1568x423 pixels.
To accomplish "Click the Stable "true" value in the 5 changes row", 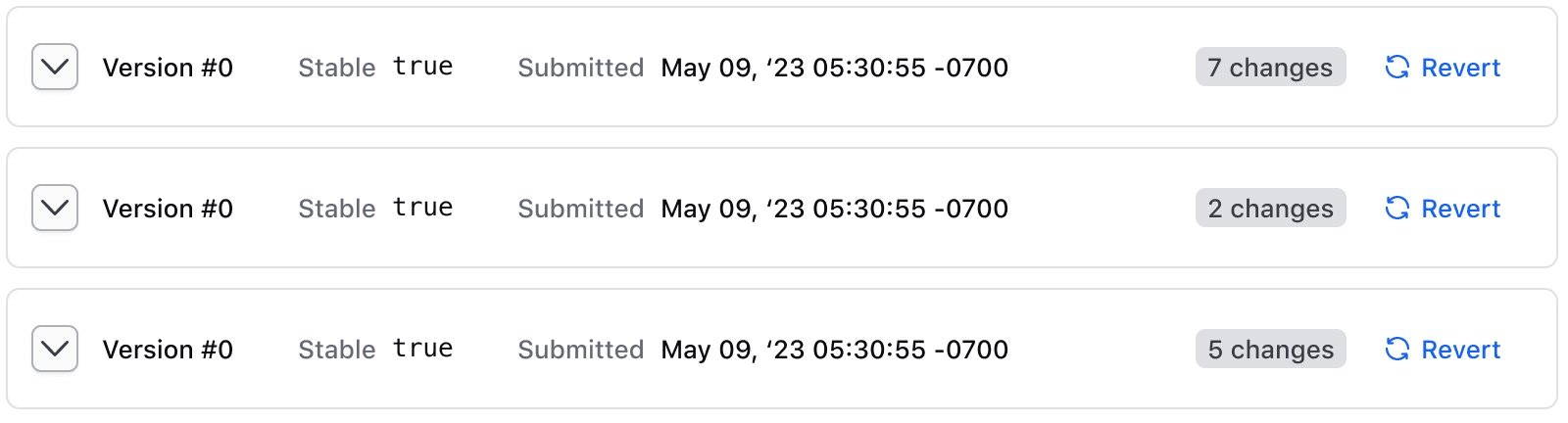I will coord(422,349).
